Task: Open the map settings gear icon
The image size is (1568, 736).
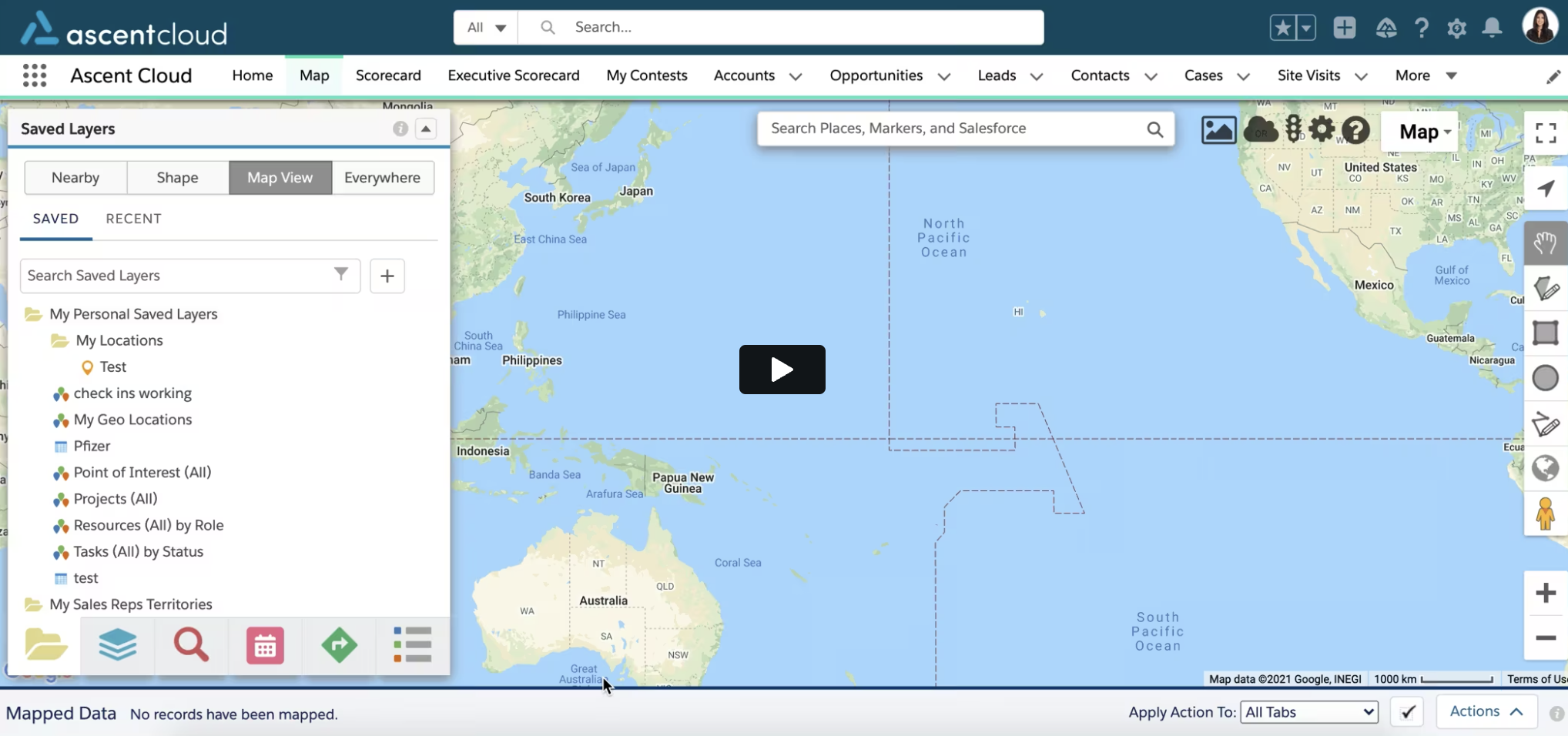Action: tap(1322, 129)
